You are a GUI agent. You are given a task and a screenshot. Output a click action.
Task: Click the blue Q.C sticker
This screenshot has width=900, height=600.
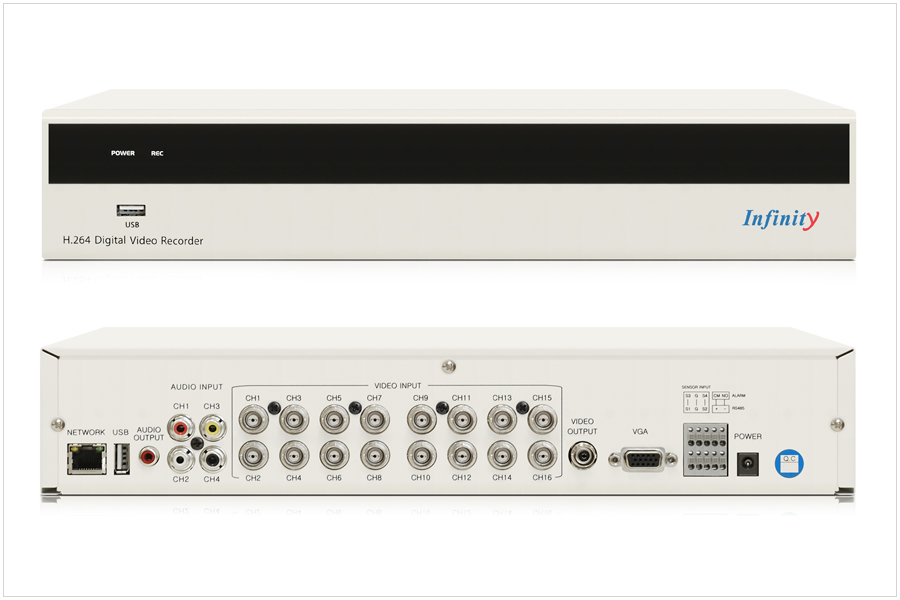coord(789,462)
